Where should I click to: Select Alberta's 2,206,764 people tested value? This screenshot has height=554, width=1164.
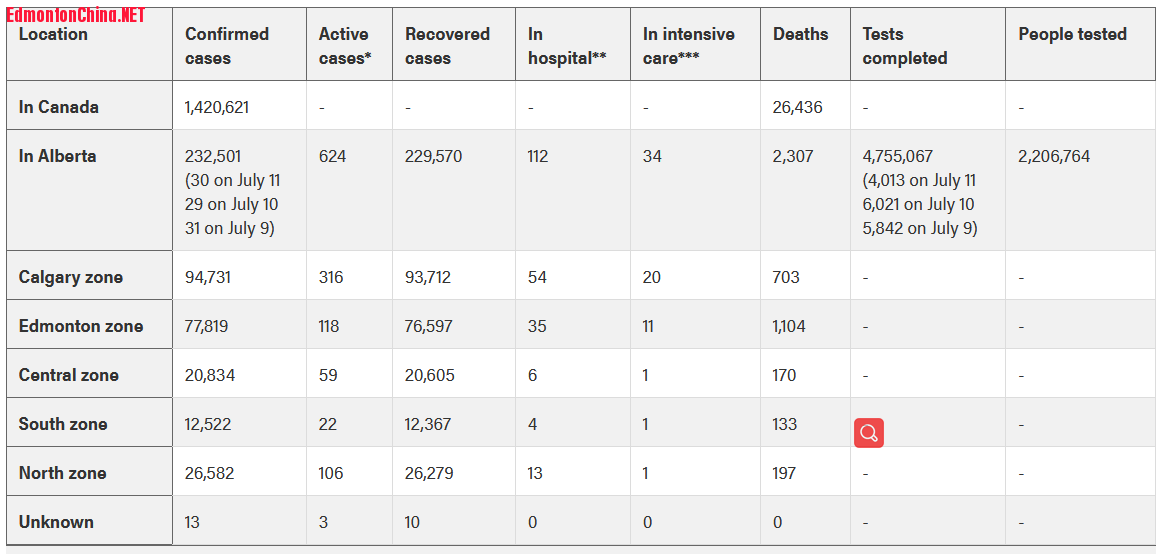pos(1054,156)
